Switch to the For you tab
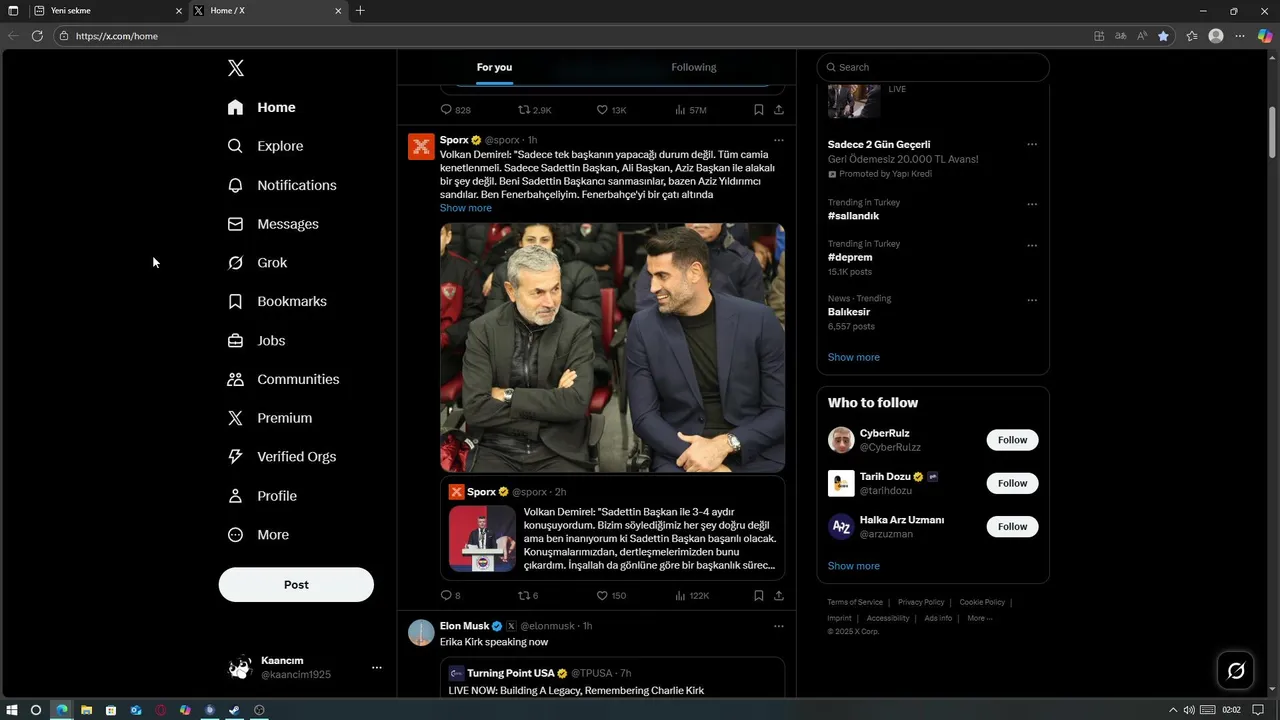1280x720 pixels. pos(494,67)
